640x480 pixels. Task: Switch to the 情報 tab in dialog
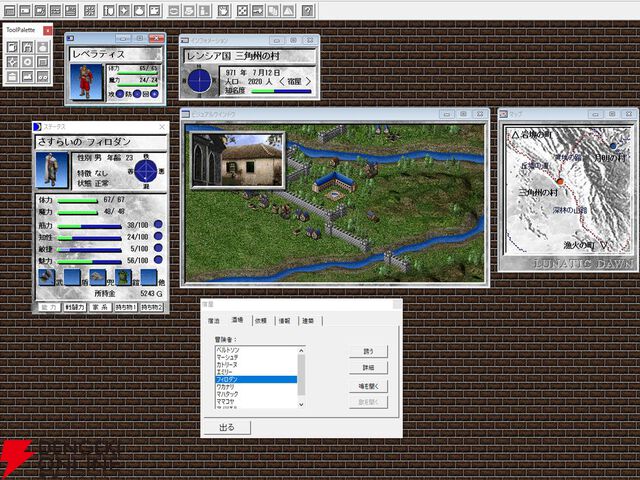[x=284, y=321]
